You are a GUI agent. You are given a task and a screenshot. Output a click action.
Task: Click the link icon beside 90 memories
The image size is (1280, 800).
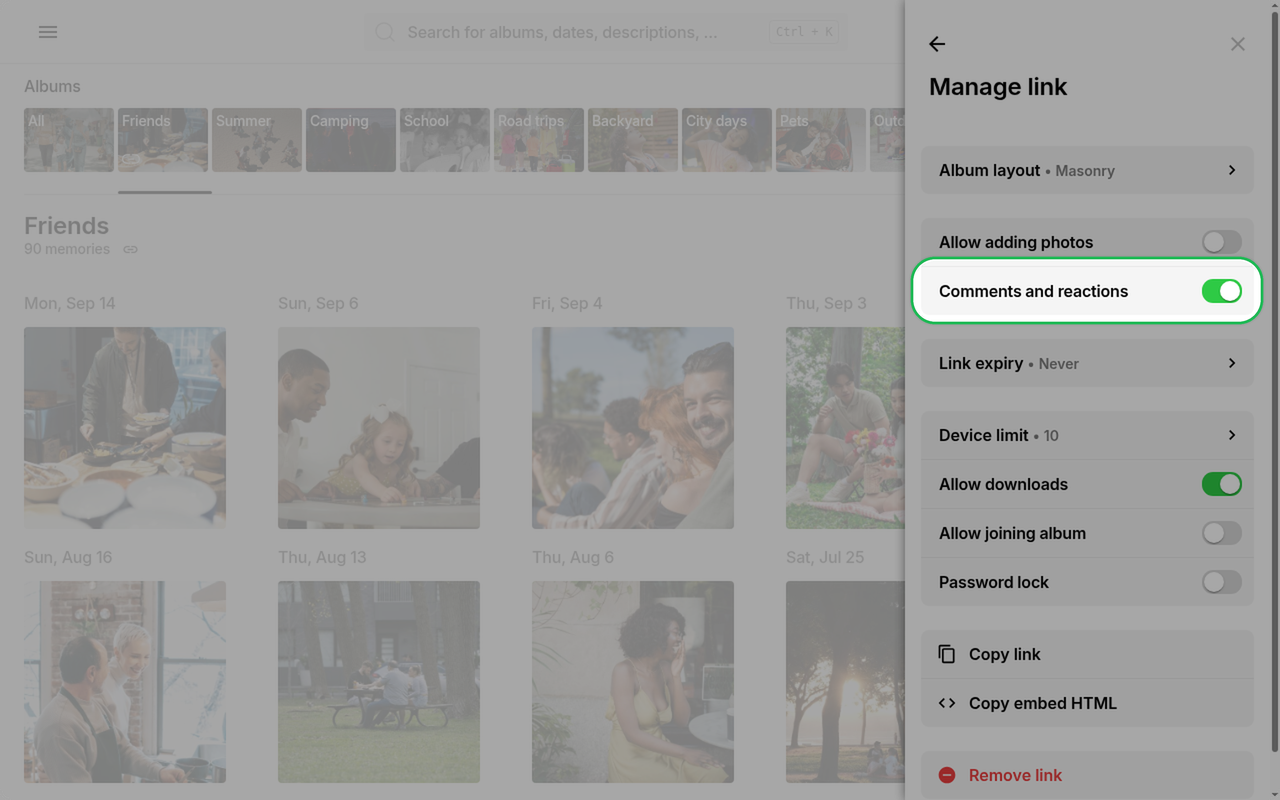tap(130, 249)
